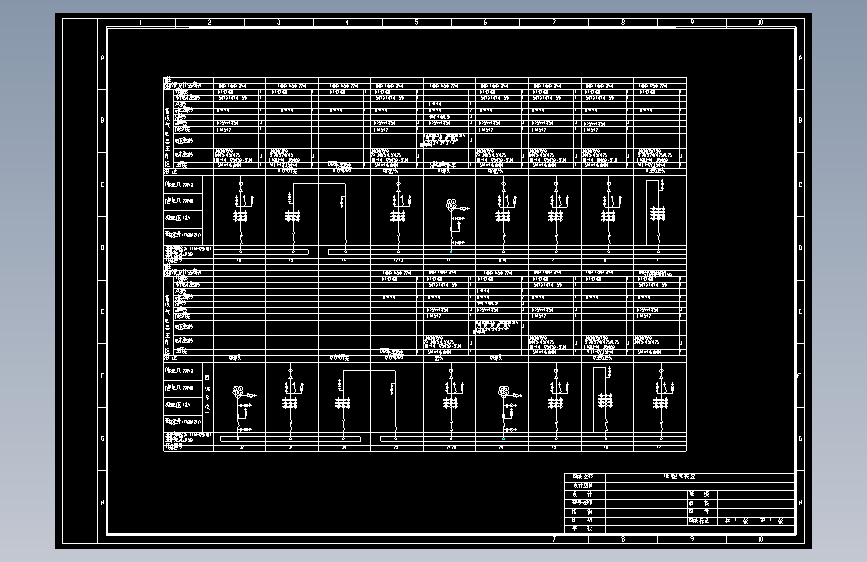Select the title cell at the top of the title block
The image size is (867, 562).
click(699, 476)
